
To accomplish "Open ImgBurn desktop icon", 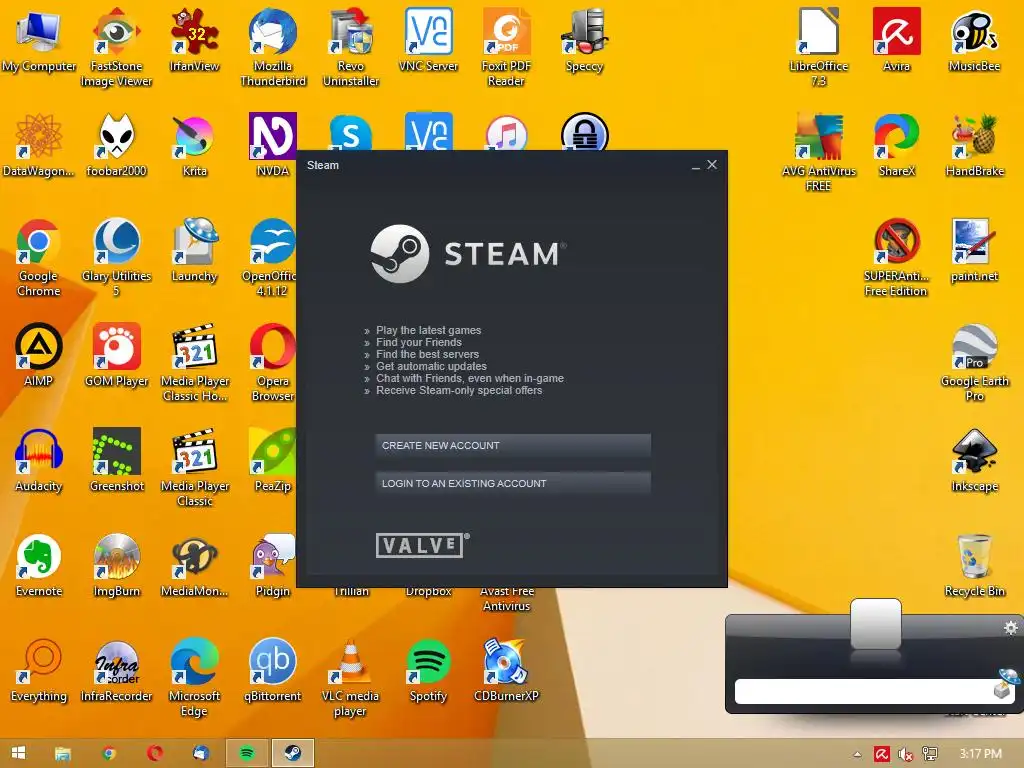I will 116,566.
